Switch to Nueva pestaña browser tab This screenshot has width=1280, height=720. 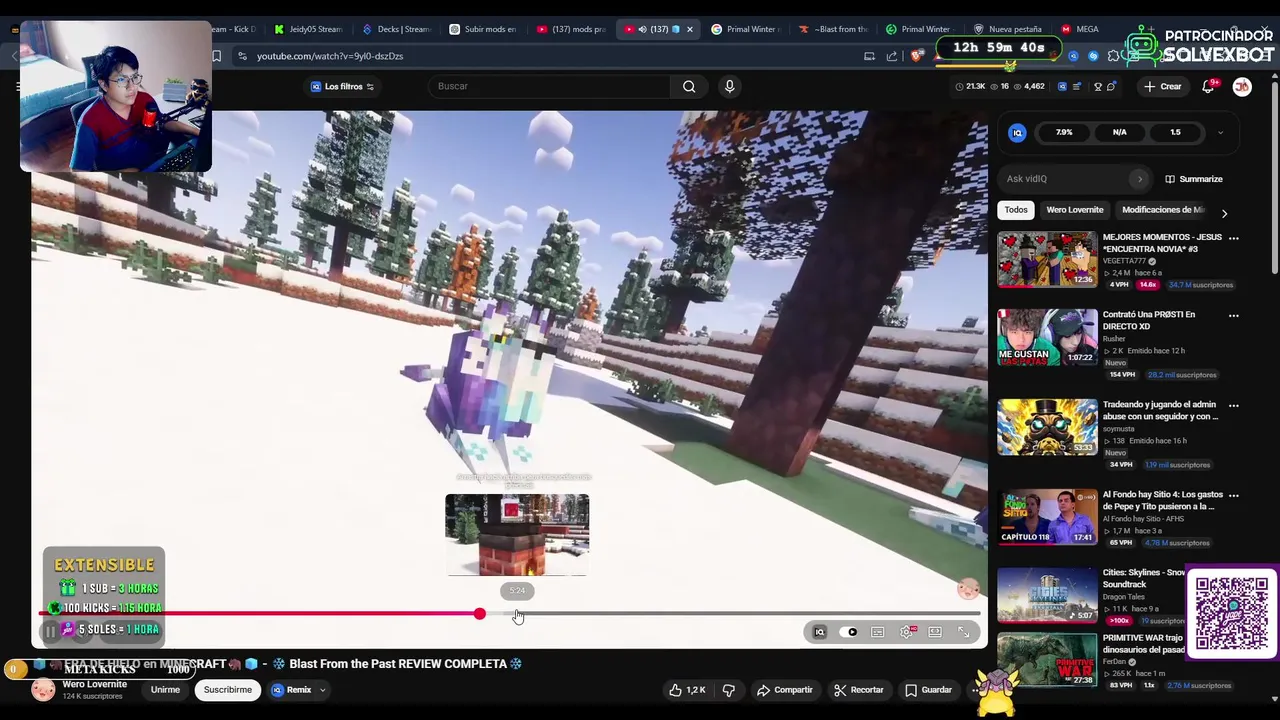tap(1007, 29)
